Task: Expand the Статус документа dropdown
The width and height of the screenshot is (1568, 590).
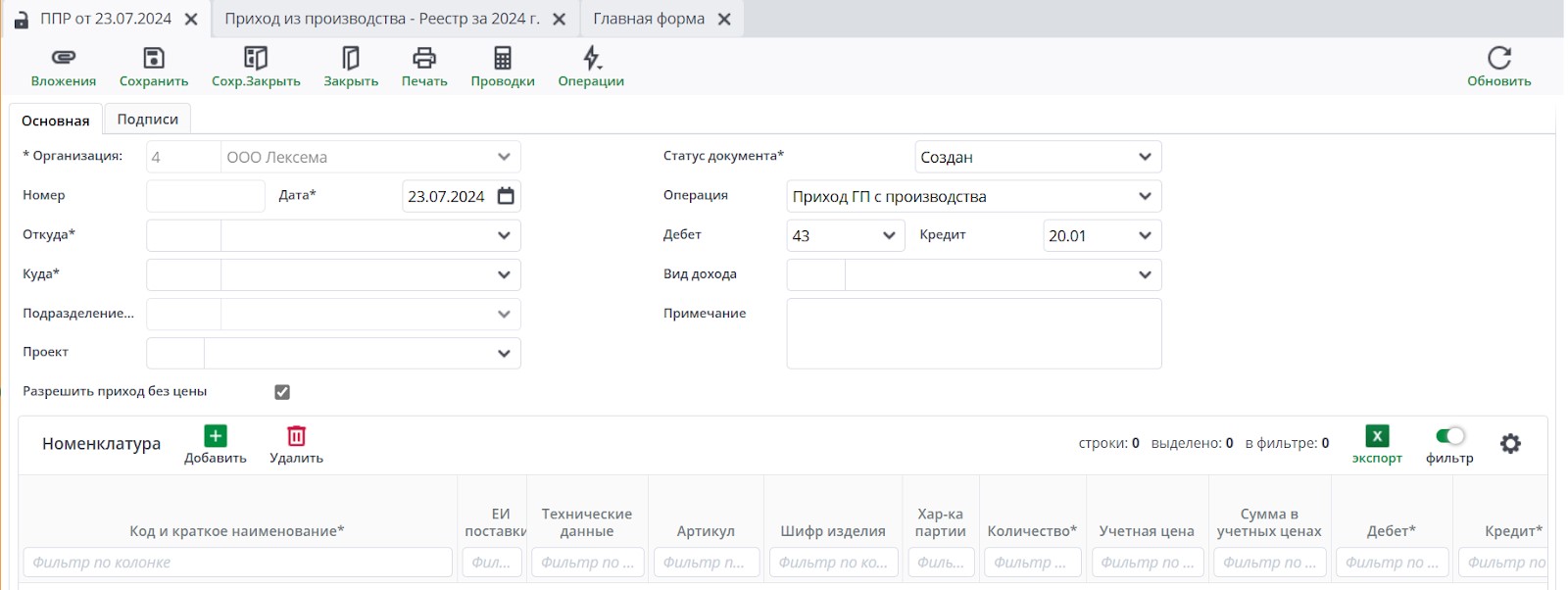Action: tap(1145, 157)
